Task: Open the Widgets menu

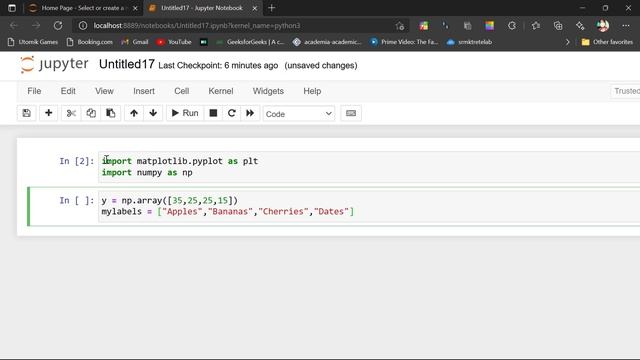Action: click(x=268, y=91)
